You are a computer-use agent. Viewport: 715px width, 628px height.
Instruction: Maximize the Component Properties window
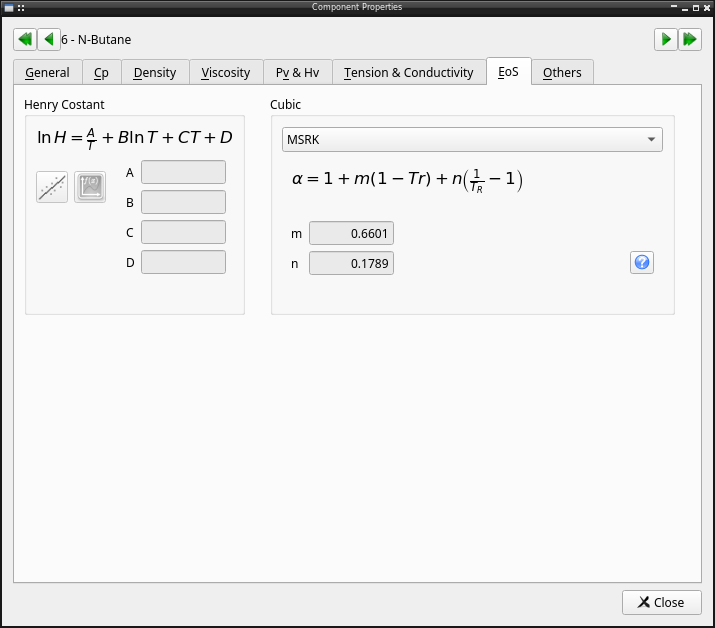coord(696,8)
